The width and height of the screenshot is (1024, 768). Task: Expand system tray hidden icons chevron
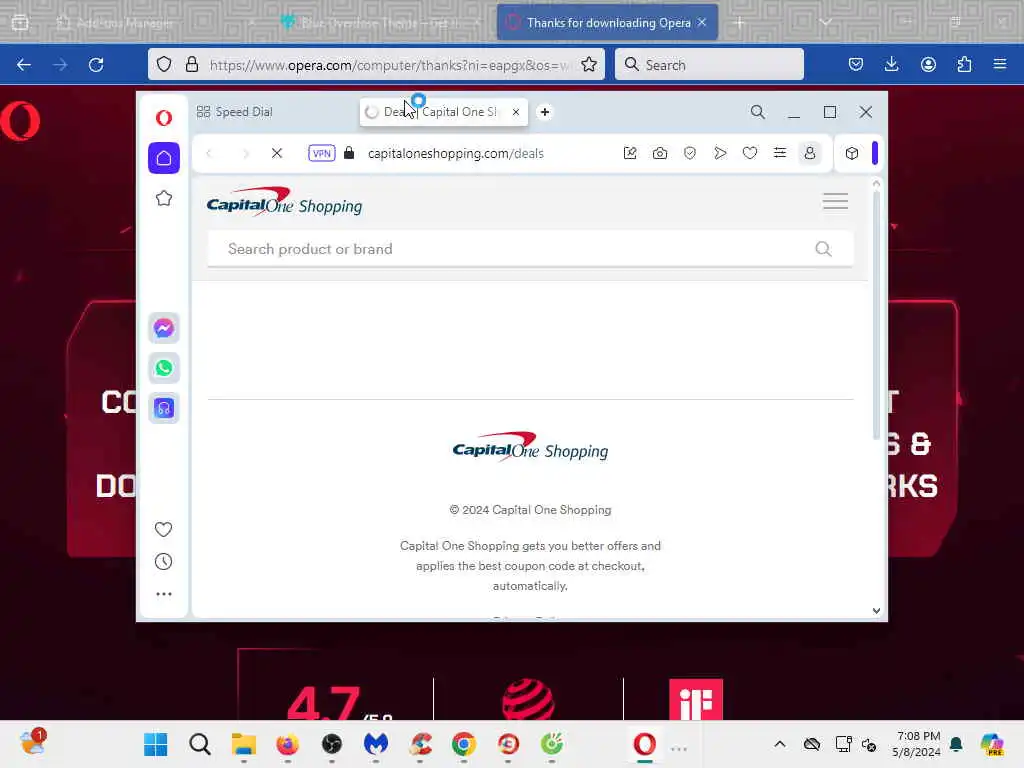780,744
